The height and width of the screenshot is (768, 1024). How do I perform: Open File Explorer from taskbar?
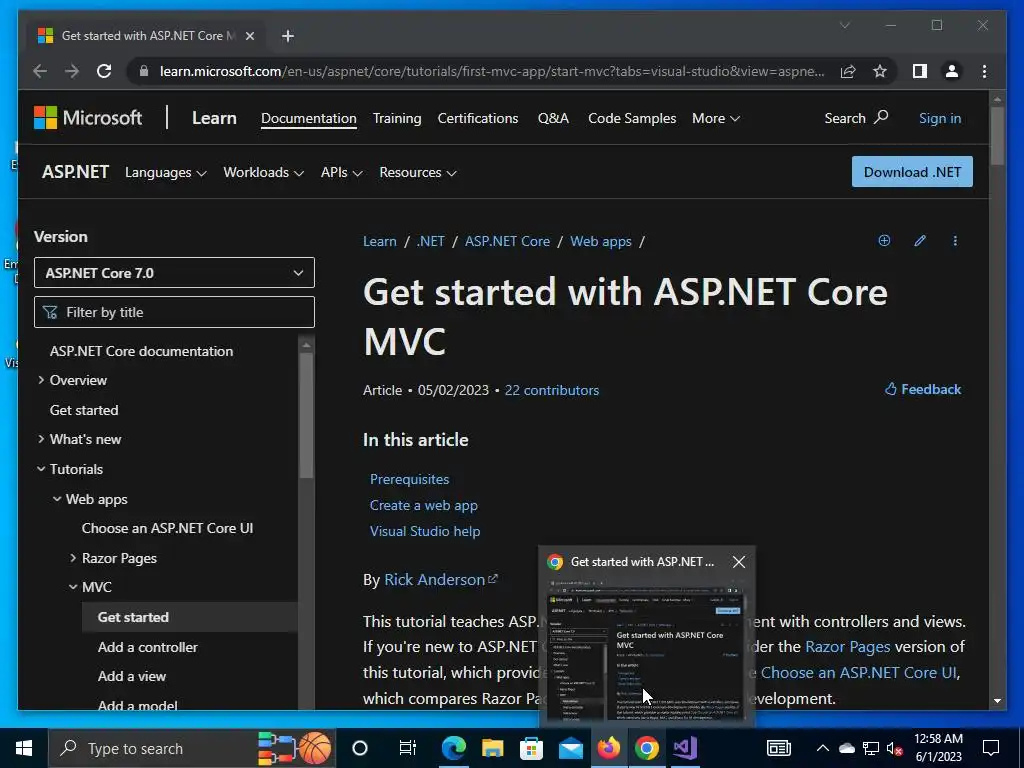tap(492, 748)
